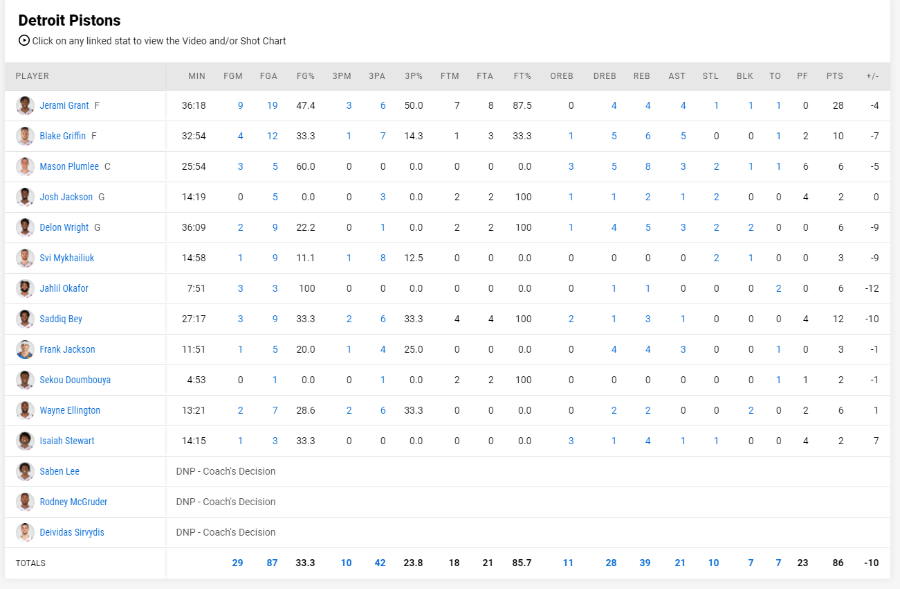Click Mason Plumlee's headshot image
900x589 pixels.
tap(25, 166)
